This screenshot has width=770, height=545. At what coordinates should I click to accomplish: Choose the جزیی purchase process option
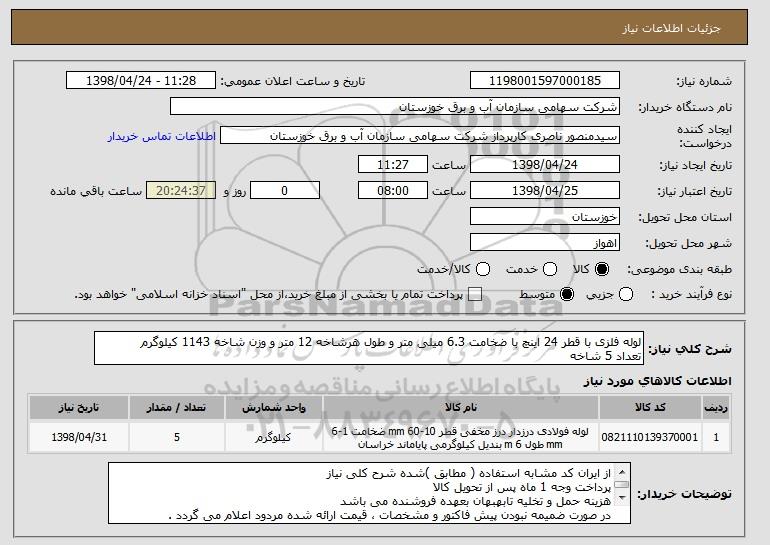(x=626, y=294)
